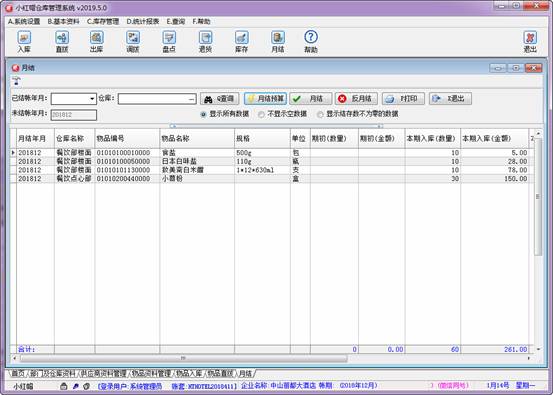Image resolution: width=553 pixels, height=395 pixels.
Task: Click the 单位 column header
Action: 300,139
